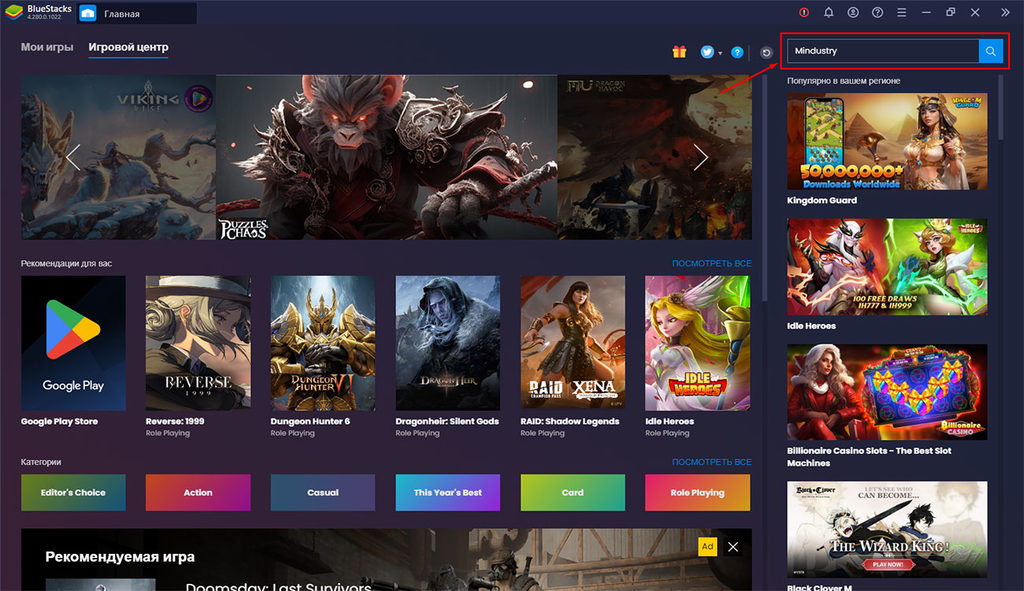The width and height of the screenshot is (1024, 591).
Task: Open the MU Dragon Havoc banner
Action: 654,157
